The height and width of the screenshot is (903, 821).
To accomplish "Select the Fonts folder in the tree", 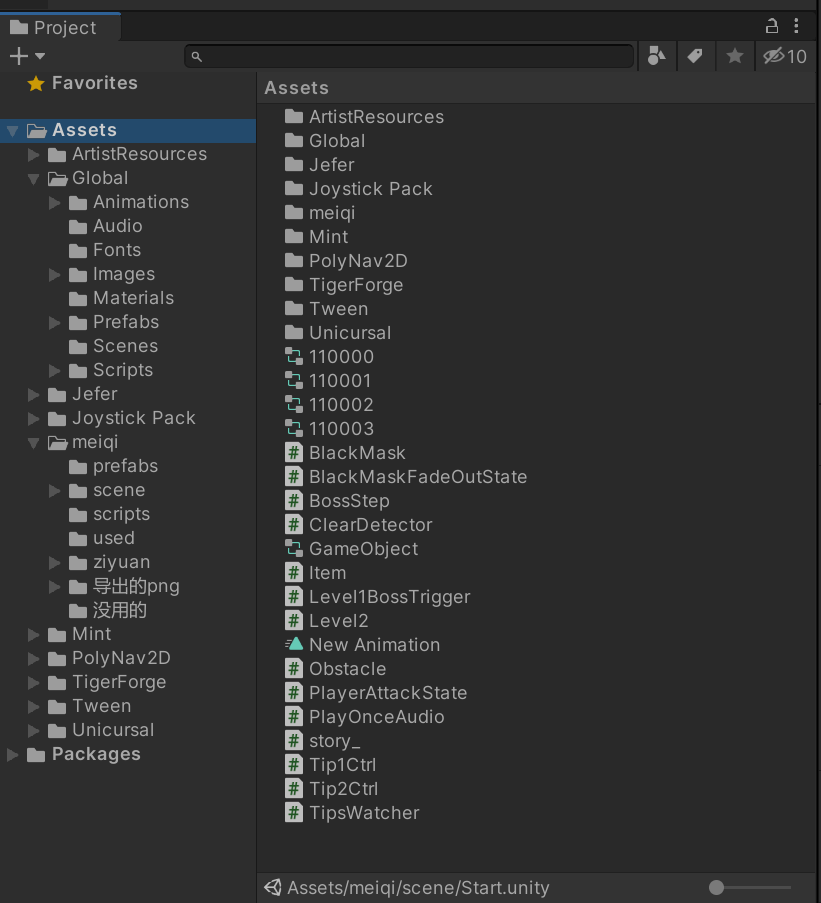I will (105, 250).
